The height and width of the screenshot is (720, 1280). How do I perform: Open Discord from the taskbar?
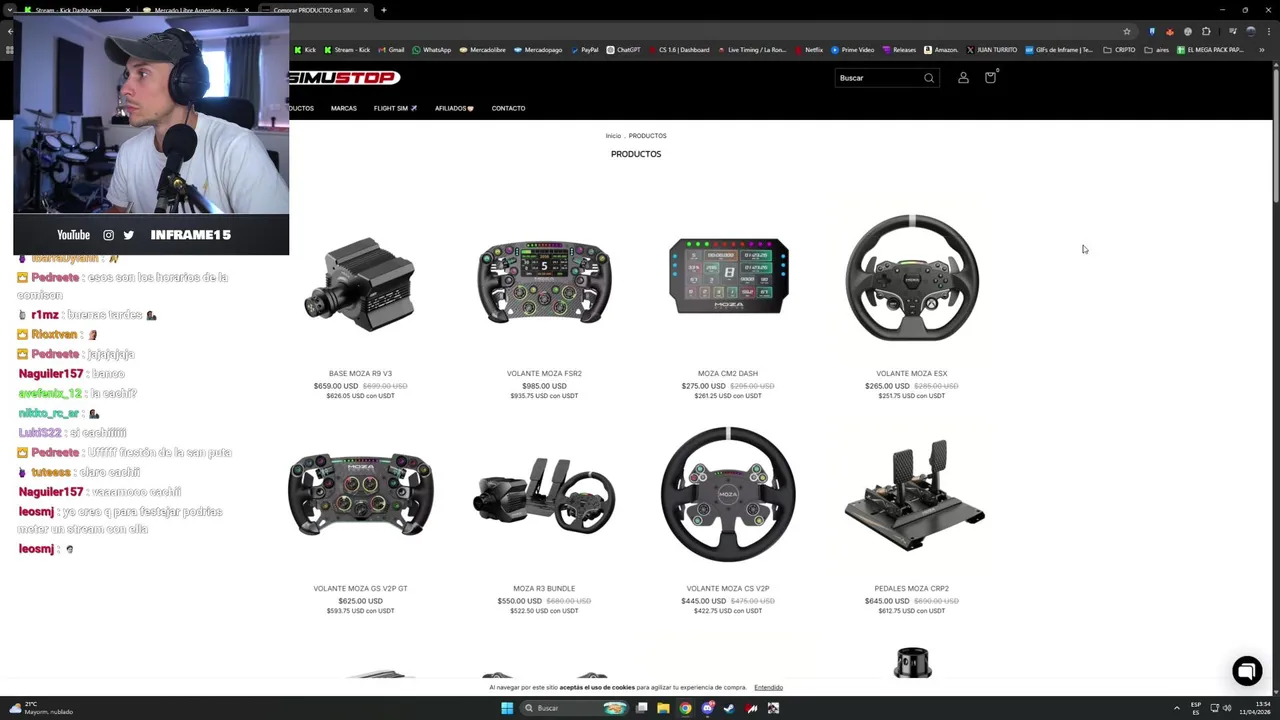[707, 708]
